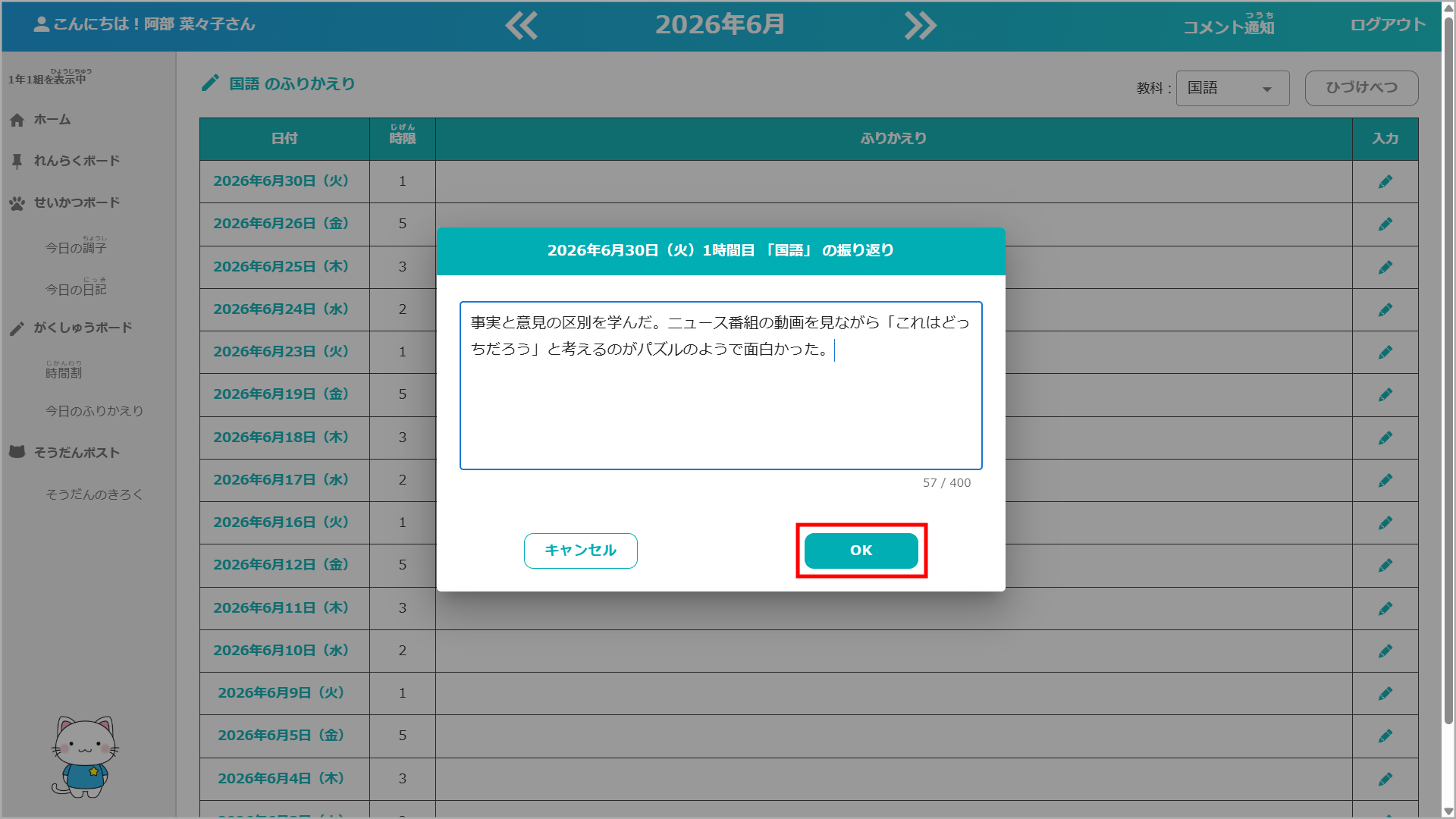This screenshot has width=1456, height=819.
Task: Click the paw icon for せいかつボード
Action: click(x=17, y=203)
